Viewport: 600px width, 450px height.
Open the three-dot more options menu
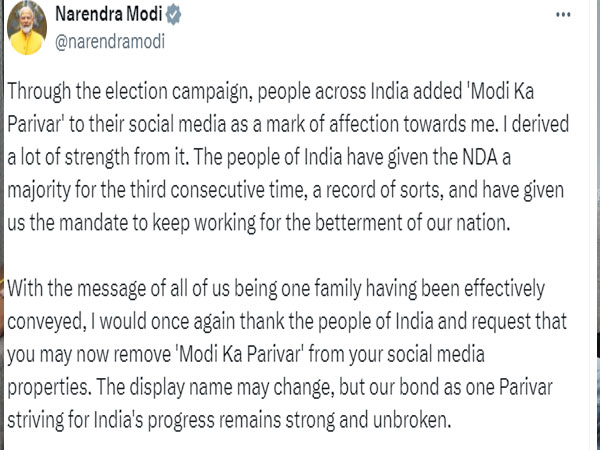563,15
